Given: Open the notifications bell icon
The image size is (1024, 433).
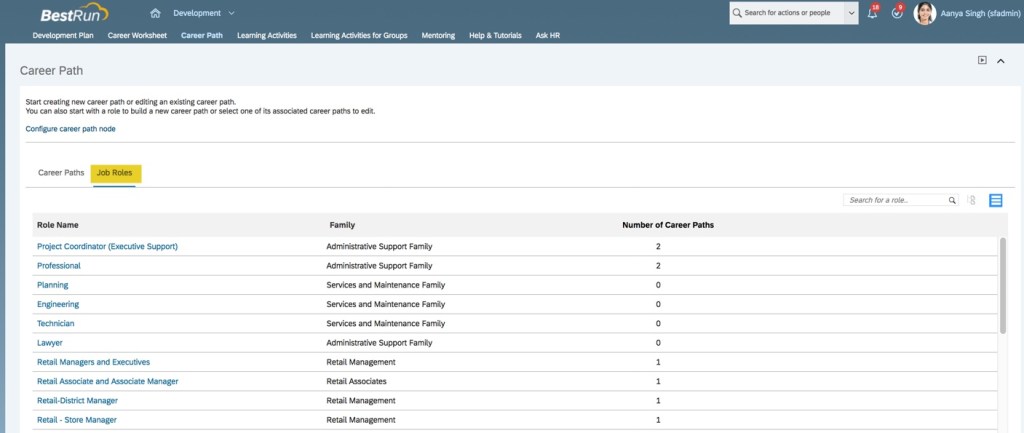Looking at the screenshot, I should [x=872, y=14].
